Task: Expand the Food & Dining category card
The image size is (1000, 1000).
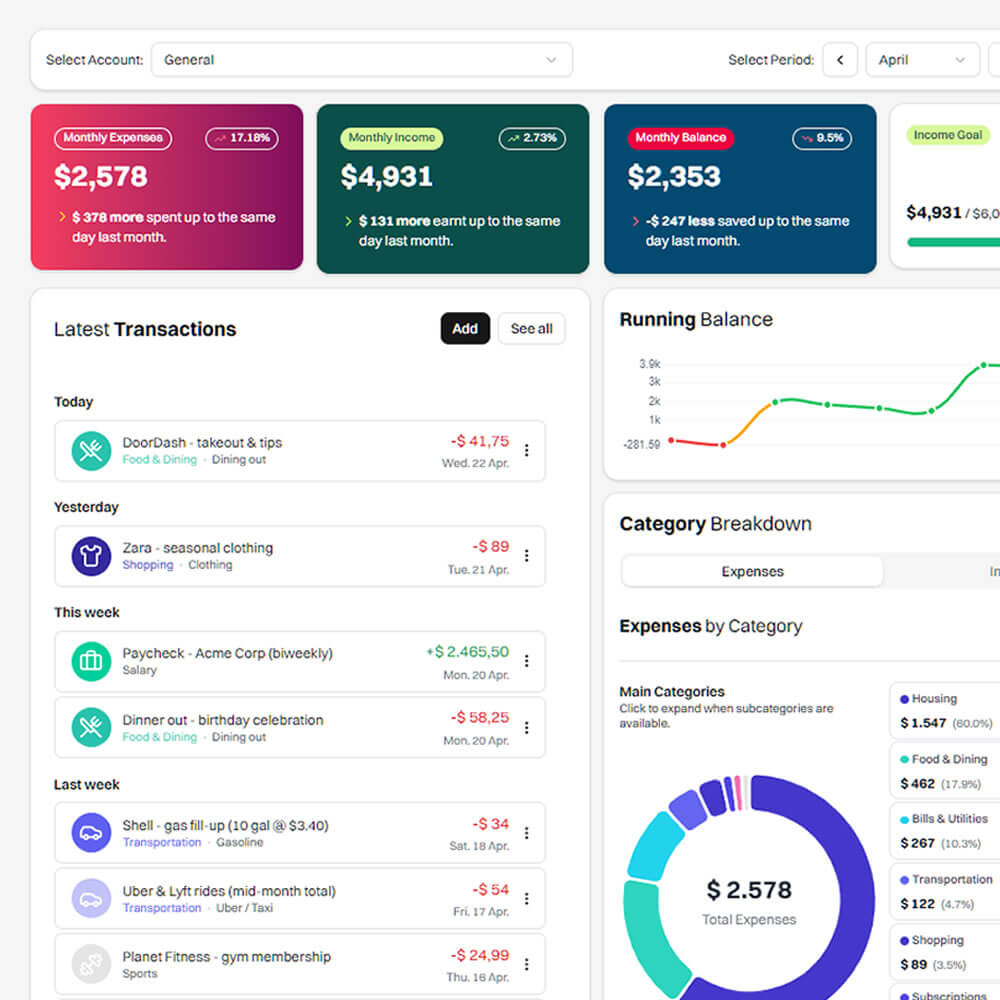Action: tap(945, 771)
